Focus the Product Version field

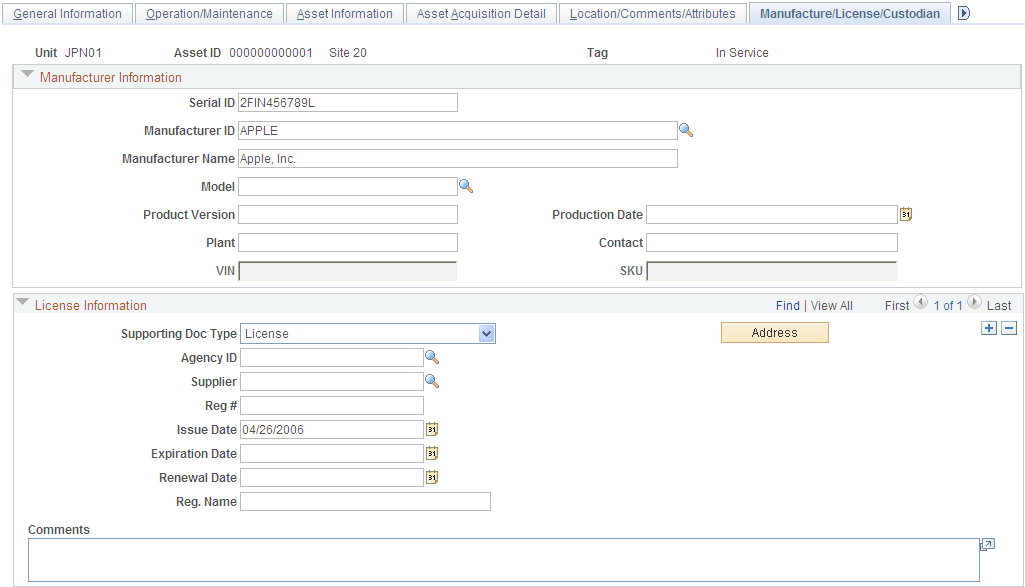(x=348, y=214)
